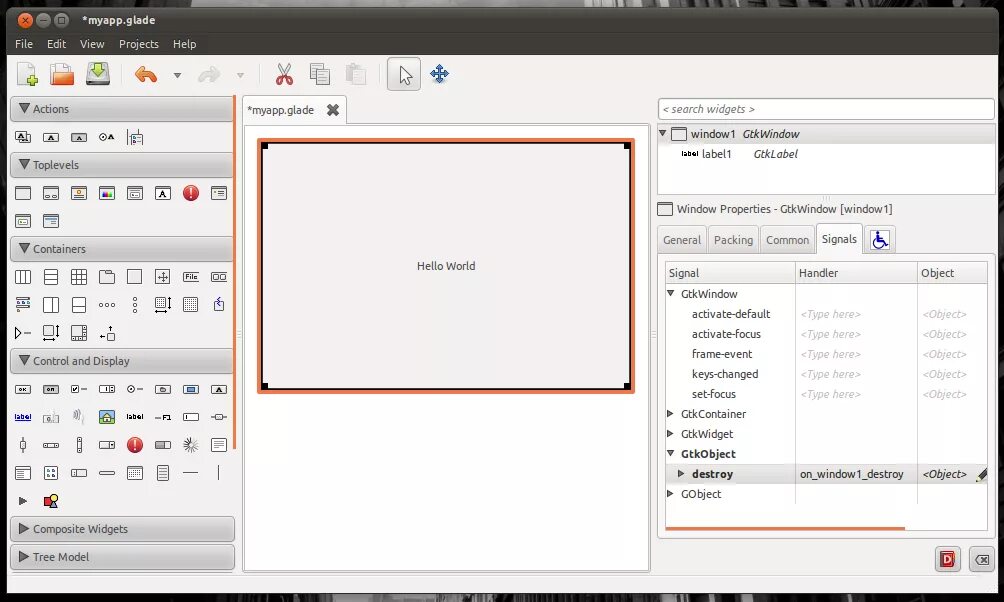Screen dimensions: 1004x602
Task: Copy the selected widget
Action: [320, 74]
